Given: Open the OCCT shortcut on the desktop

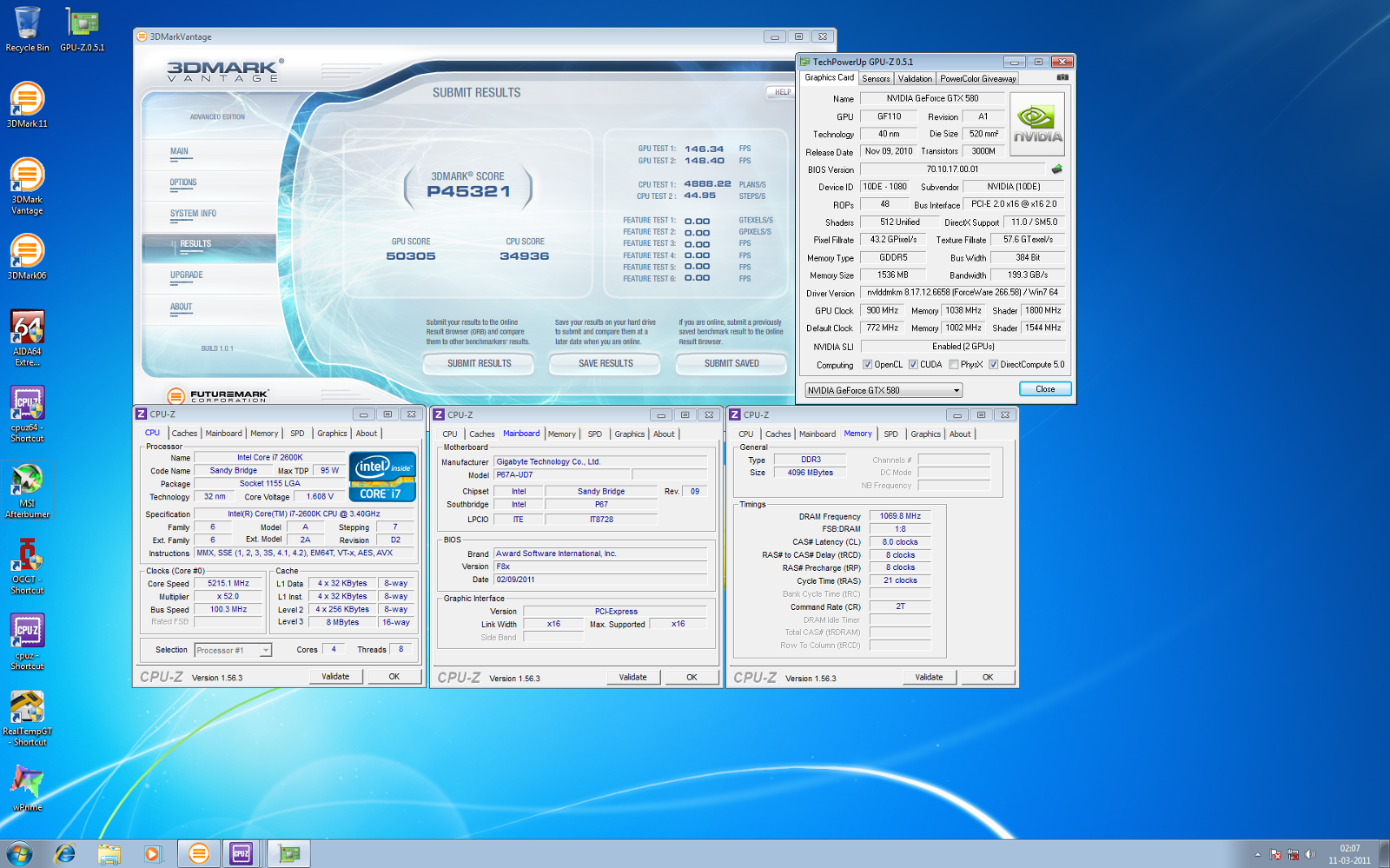Looking at the screenshot, I should click(x=27, y=566).
